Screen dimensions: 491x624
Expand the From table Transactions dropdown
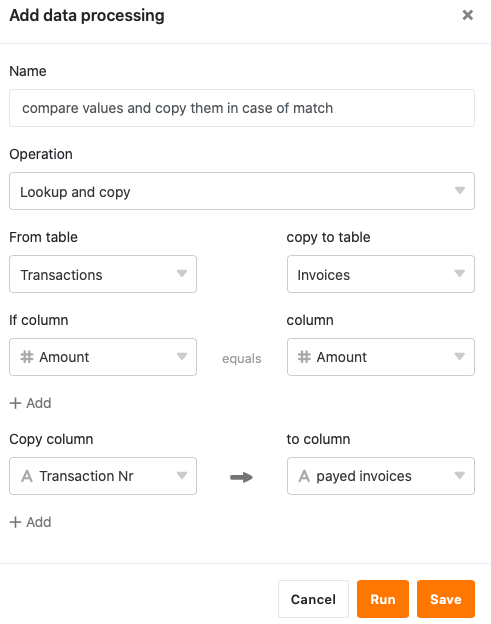pos(103,274)
